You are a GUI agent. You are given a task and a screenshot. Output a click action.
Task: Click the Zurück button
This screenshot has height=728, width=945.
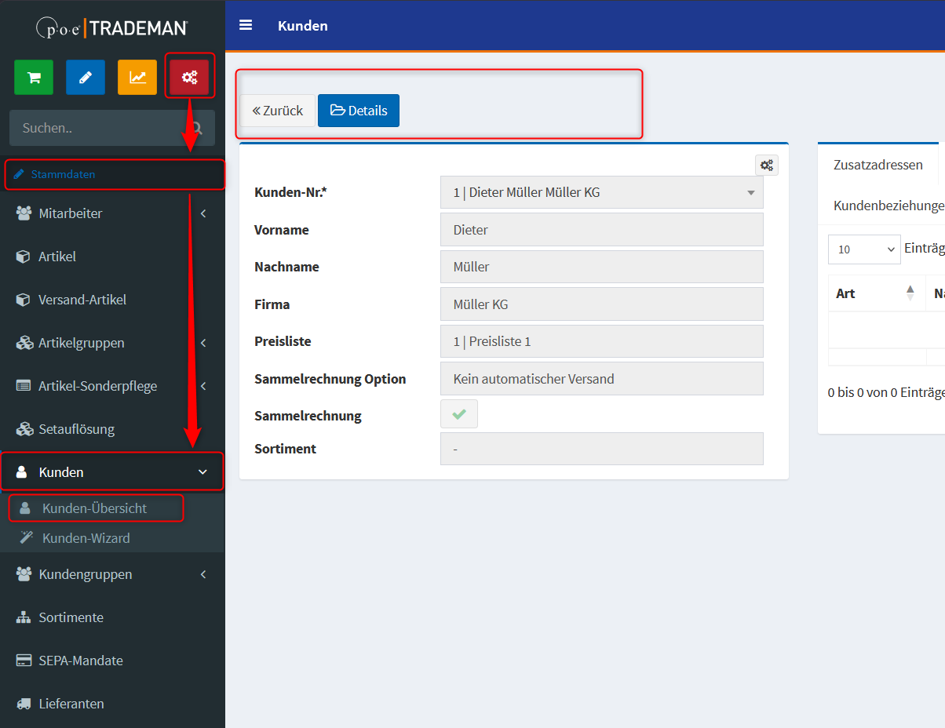point(277,110)
